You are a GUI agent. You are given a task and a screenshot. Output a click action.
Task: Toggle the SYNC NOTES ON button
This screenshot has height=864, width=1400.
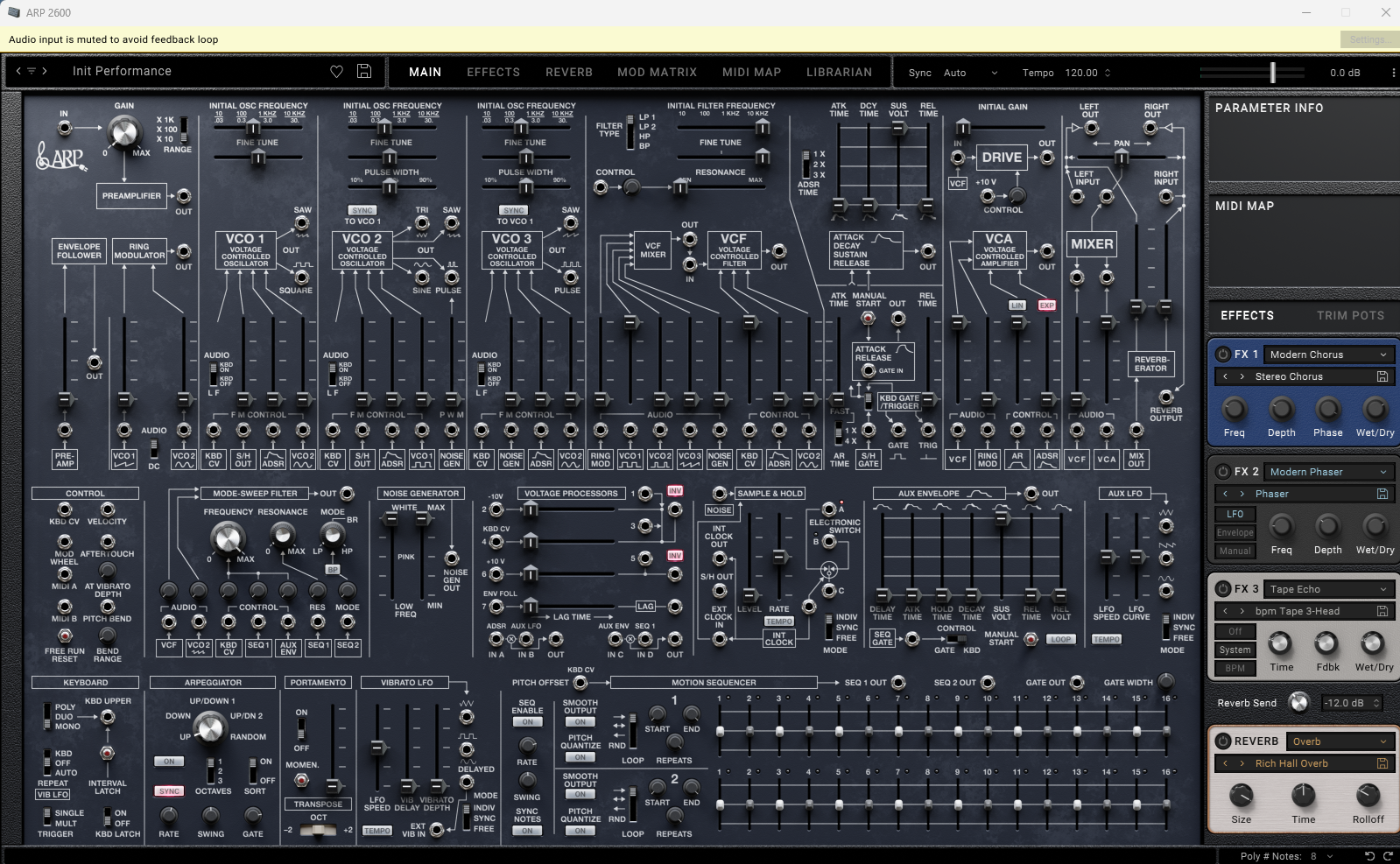coord(527,831)
